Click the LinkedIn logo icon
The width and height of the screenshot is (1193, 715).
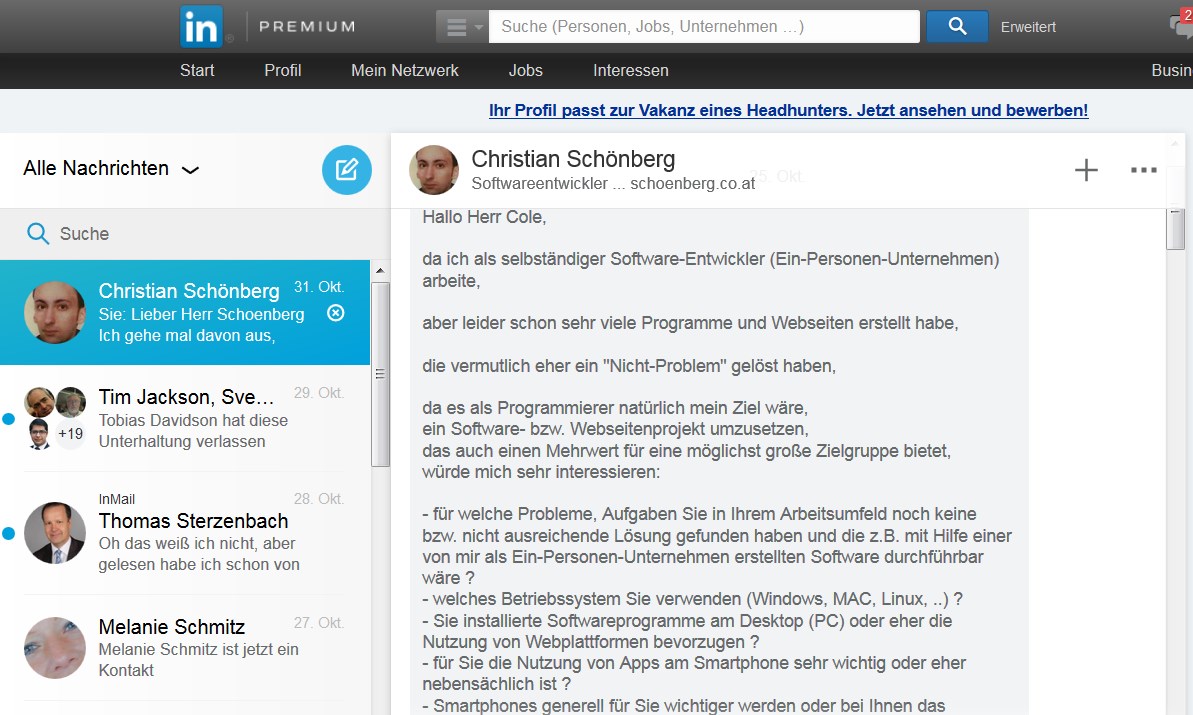(202, 27)
